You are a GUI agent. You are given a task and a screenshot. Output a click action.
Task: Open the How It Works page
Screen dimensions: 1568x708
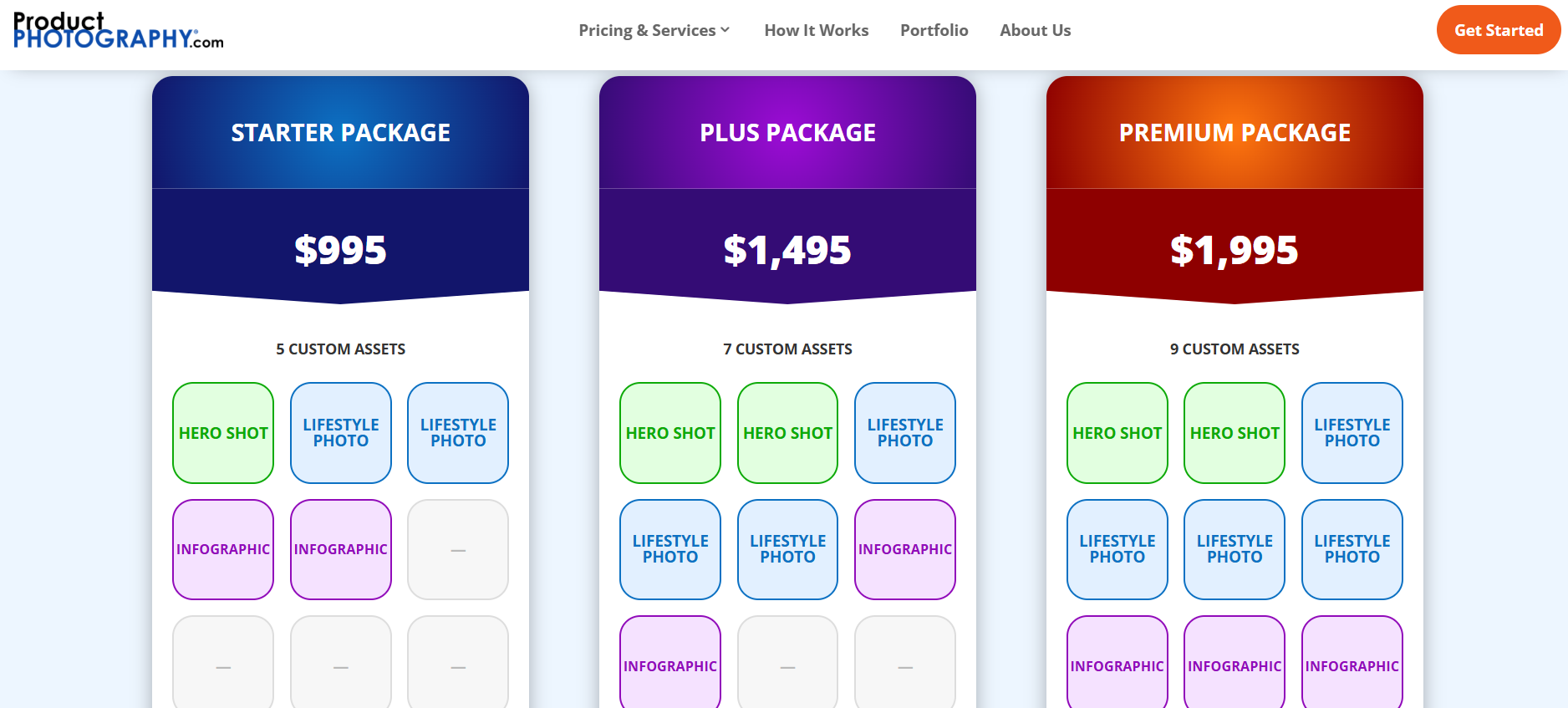(817, 30)
